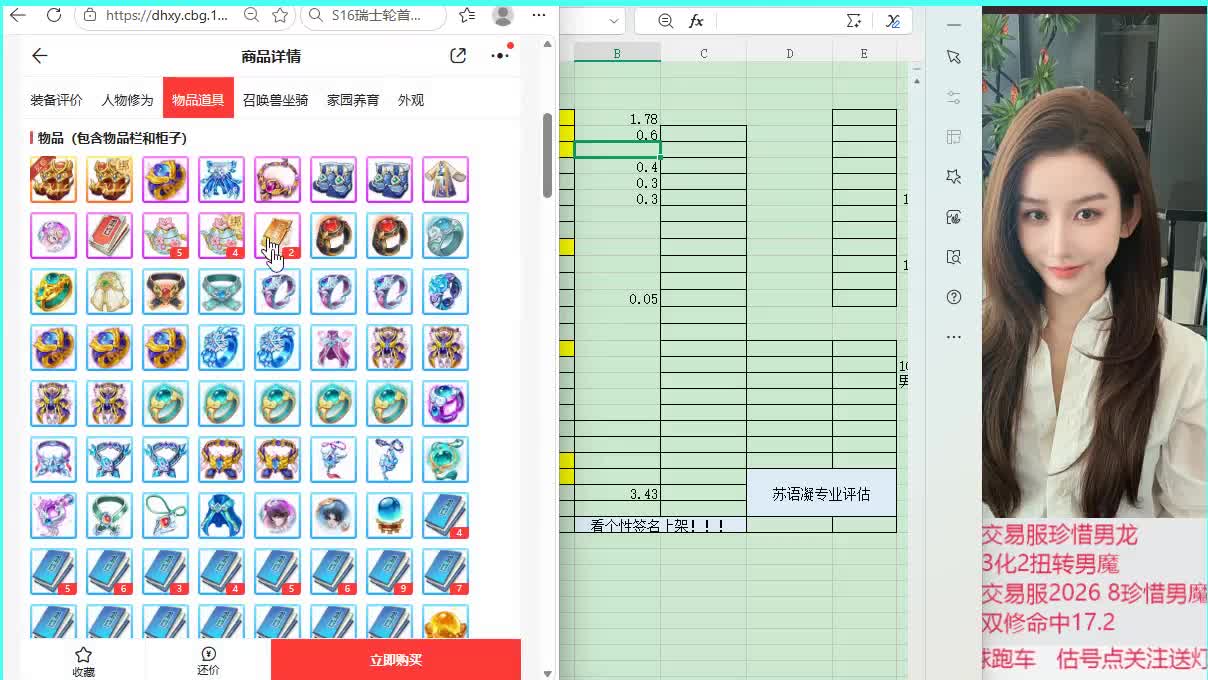Click the spreadsheet formula bar input
The height and width of the screenshot is (680, 1208).
pos(775,21)
